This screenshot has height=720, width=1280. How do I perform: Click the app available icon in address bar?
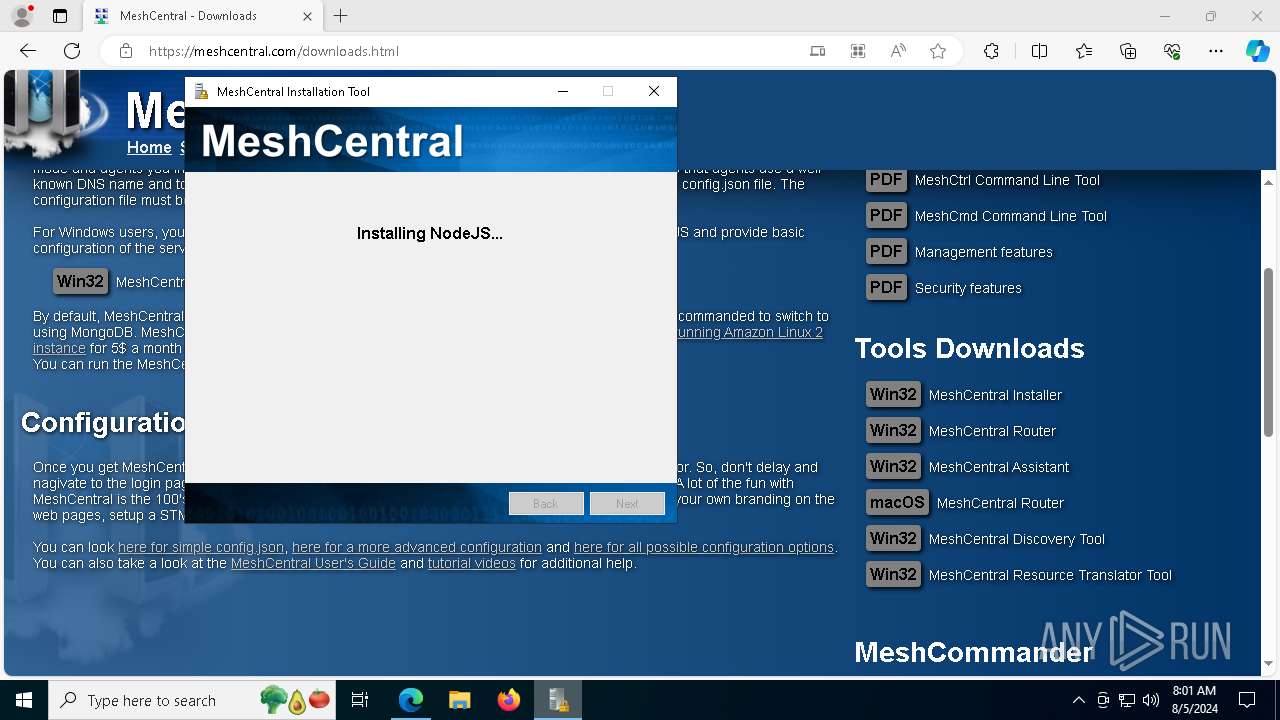[x=818, y=51]
